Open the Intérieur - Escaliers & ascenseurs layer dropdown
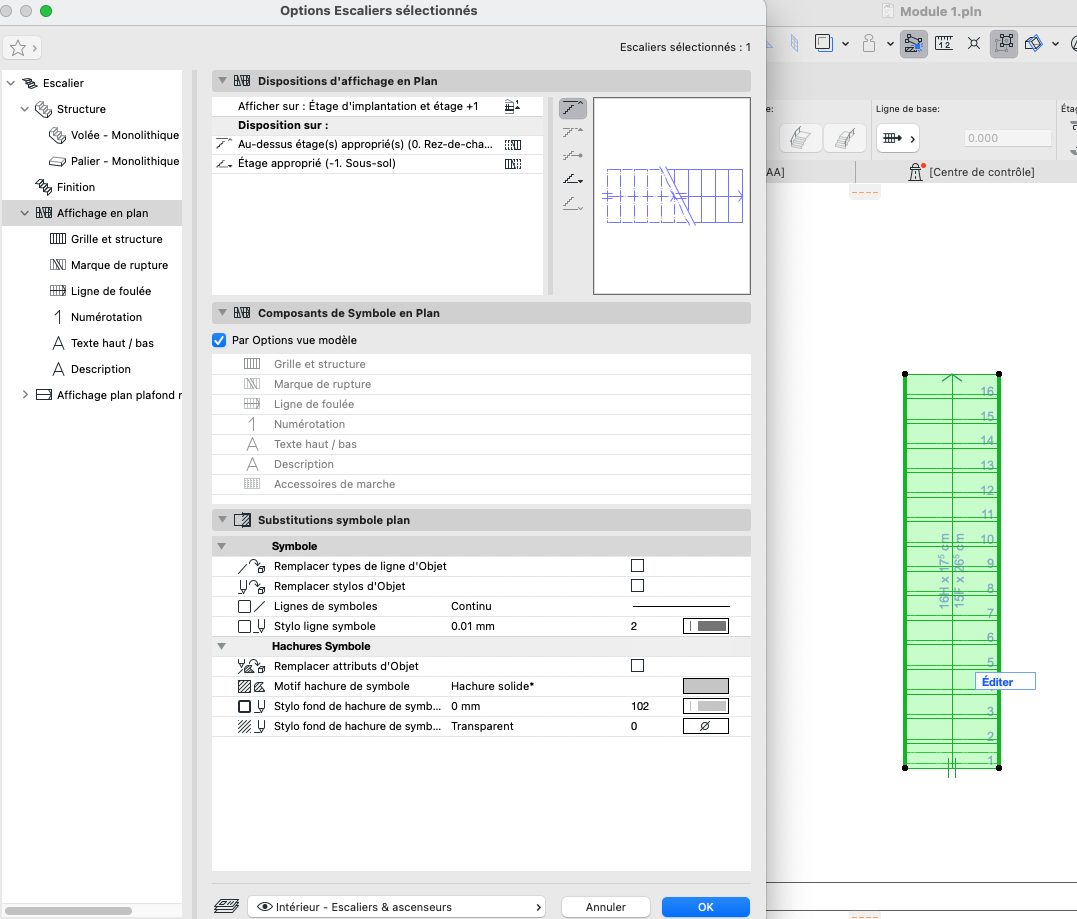The image size is (1077, 919). pyautogui.click(x=396, y=907)
